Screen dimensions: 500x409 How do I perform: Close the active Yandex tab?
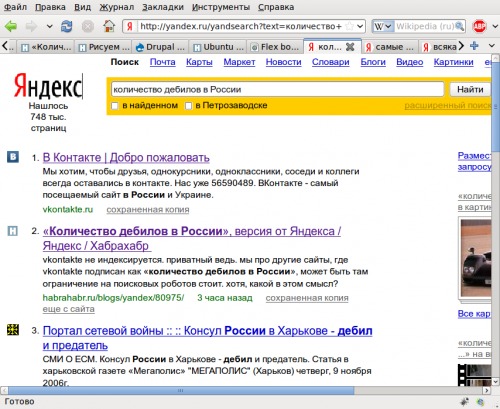coord(350,47)
